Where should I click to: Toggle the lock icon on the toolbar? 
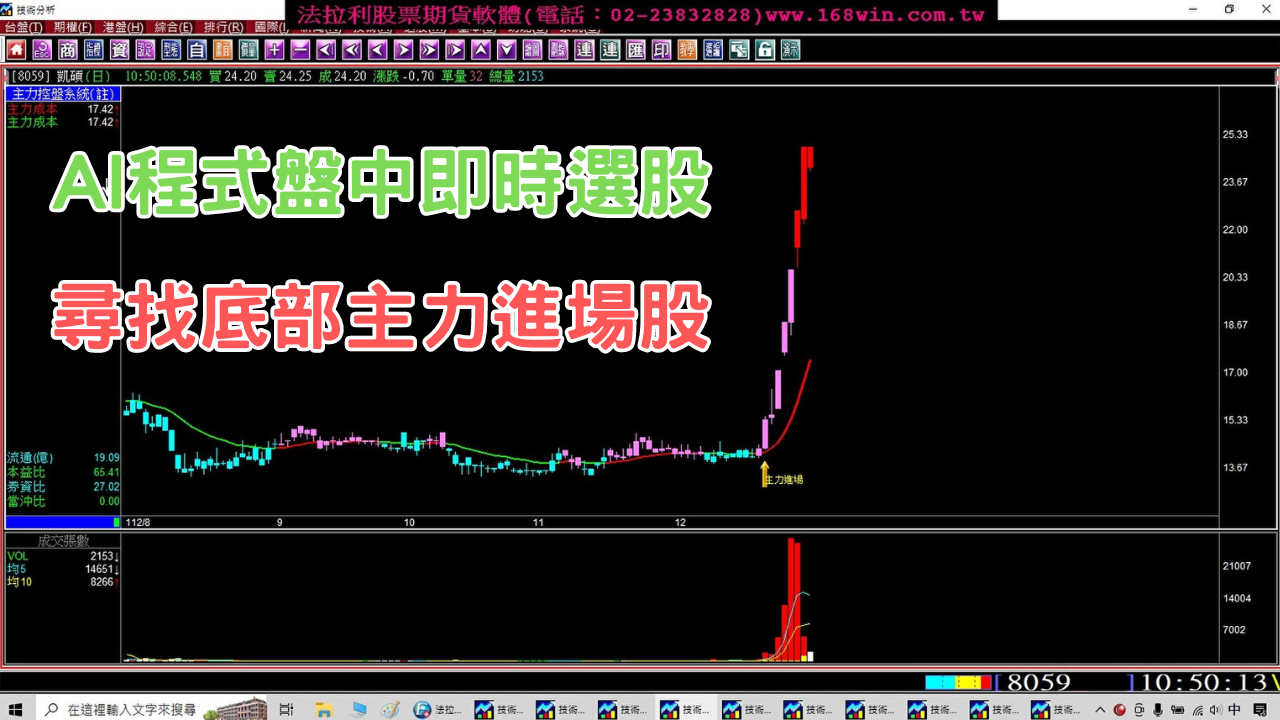pyautogui.click(x=763, y=49)
